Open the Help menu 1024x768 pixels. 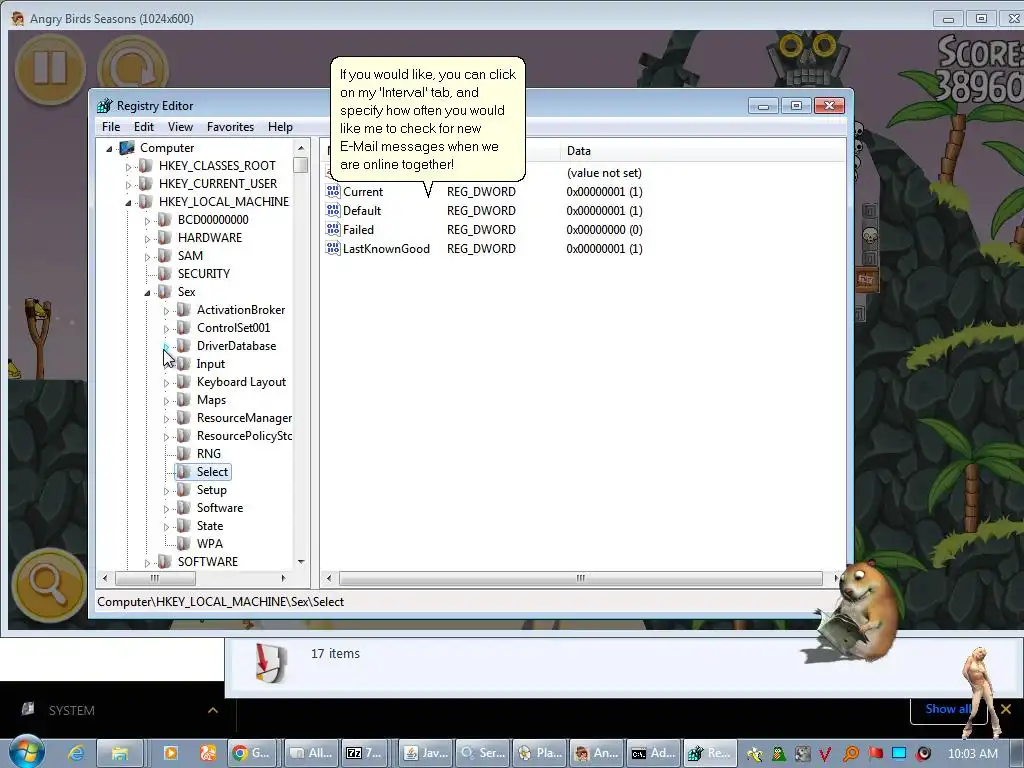coord(280,127)
